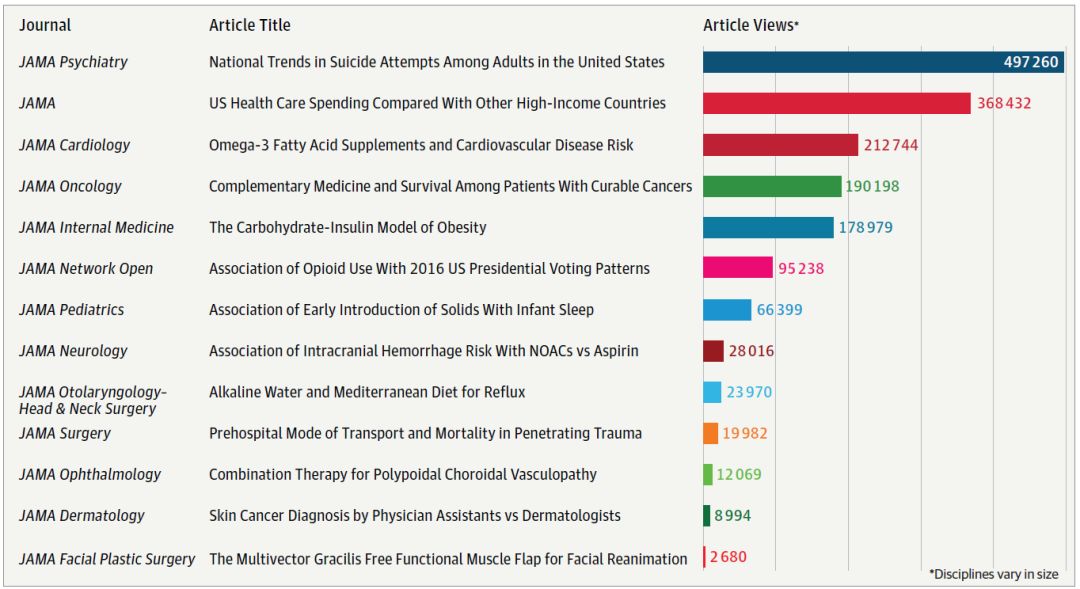Open the suicide attempts trends article title
This screenshot has width=1080, height=589.
point(436,62)
